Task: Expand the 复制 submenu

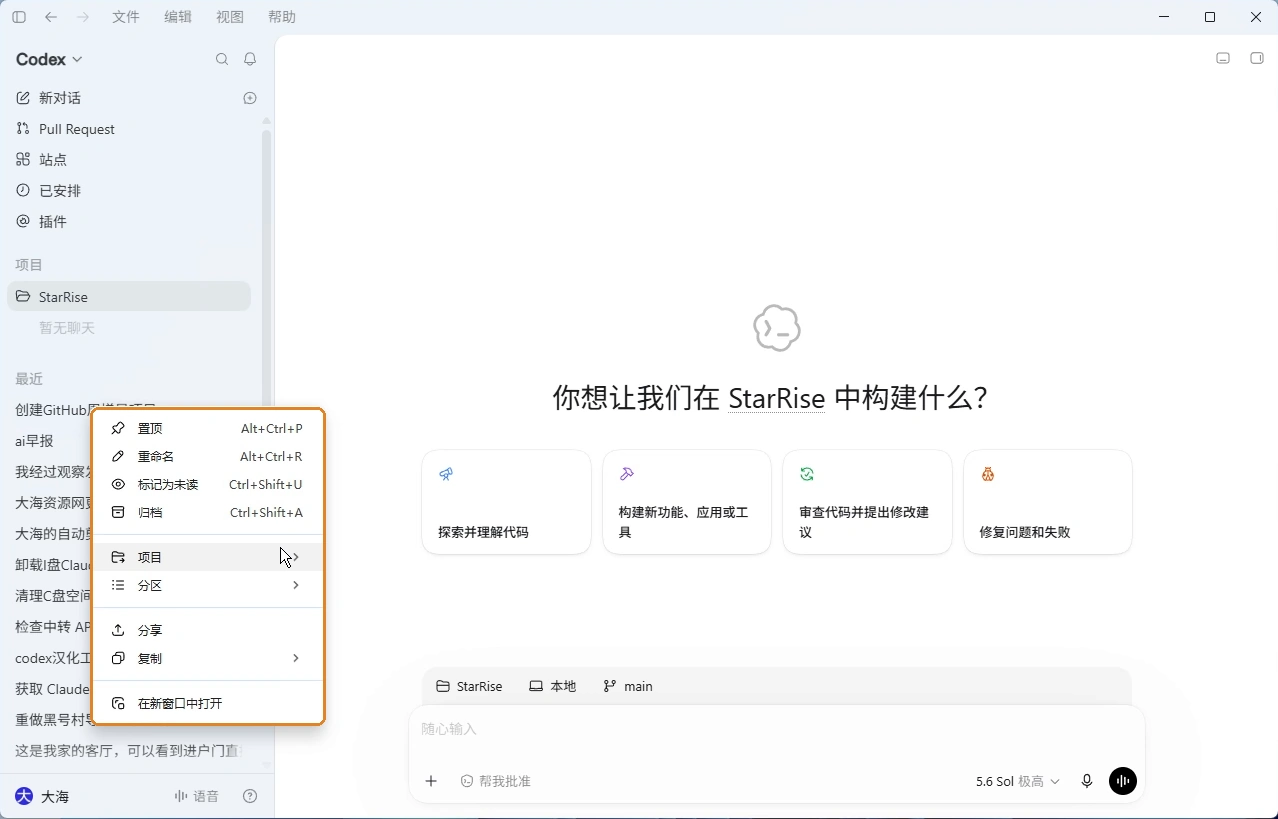Action: (208, 658)
